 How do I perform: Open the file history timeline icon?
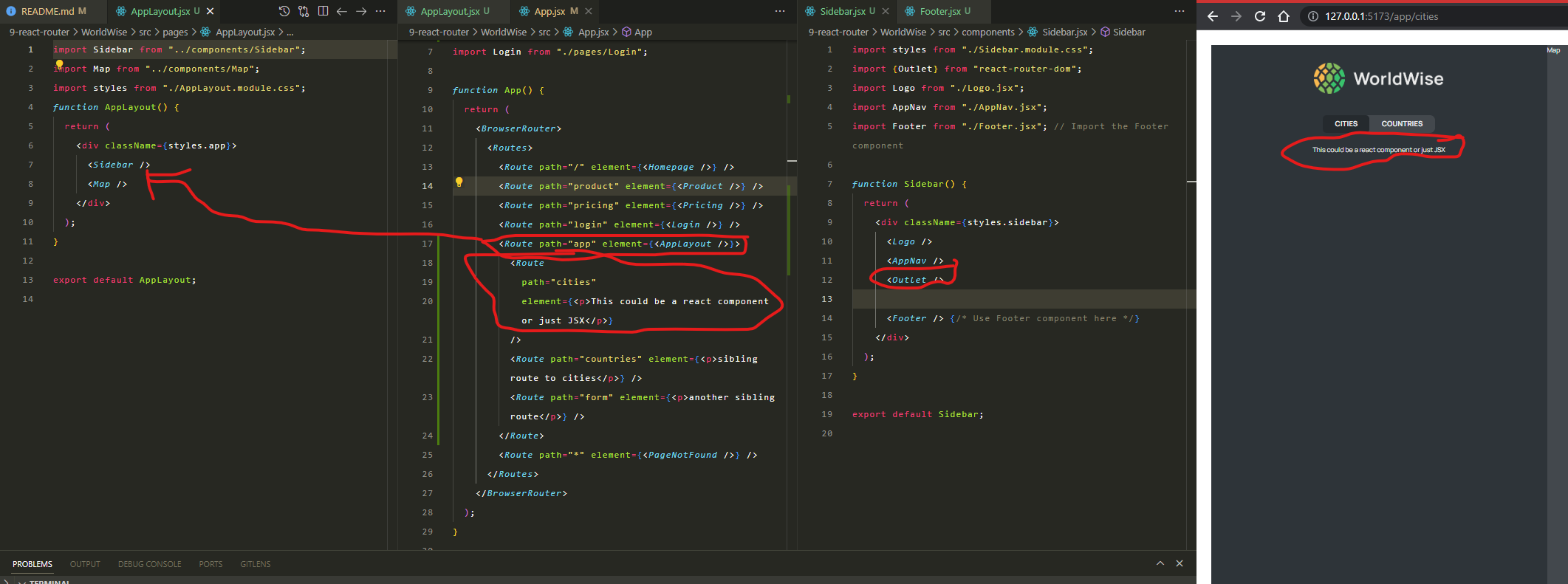[284, 11]
